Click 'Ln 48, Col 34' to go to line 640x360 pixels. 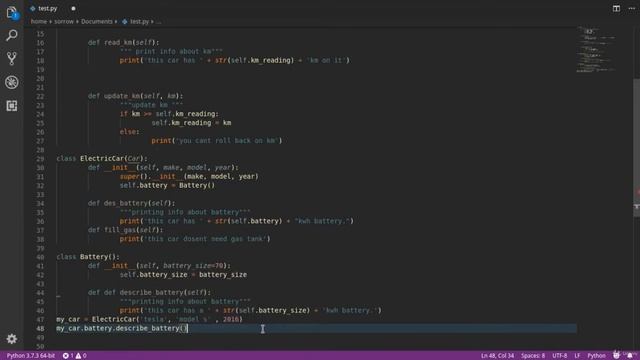pos(497,356)
